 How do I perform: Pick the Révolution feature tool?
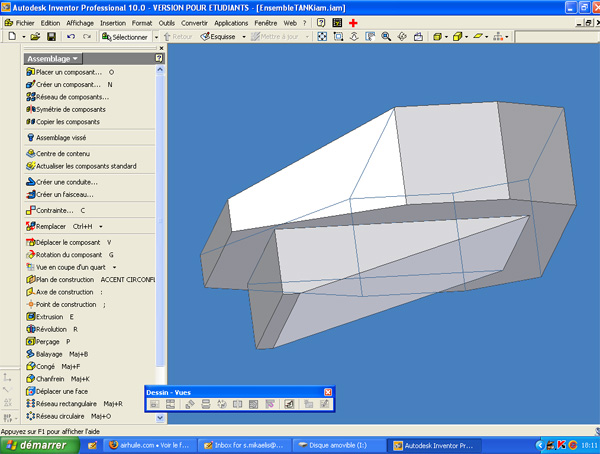coord(52,329)
